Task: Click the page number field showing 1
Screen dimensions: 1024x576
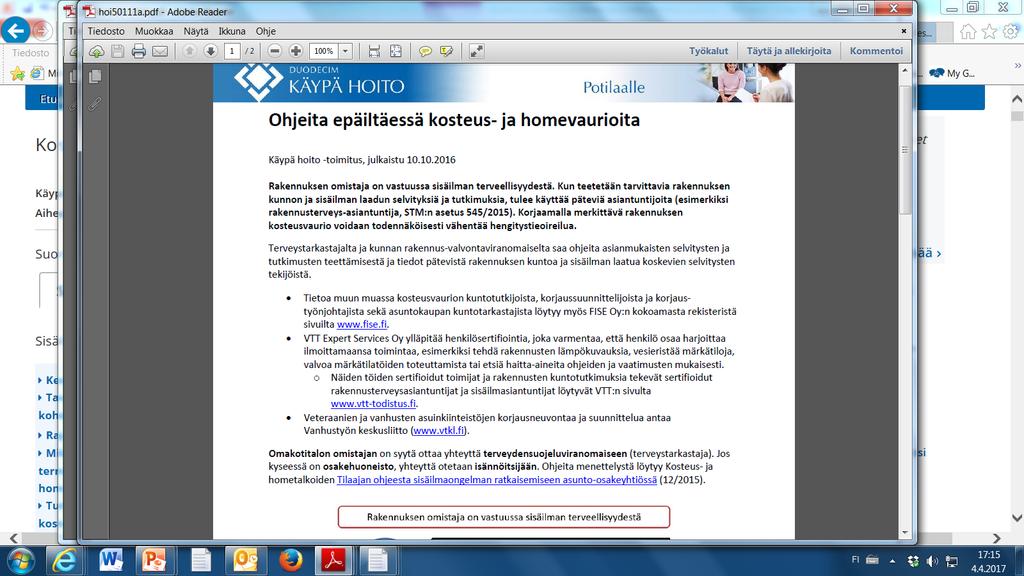Action: (x=232, y=51)
